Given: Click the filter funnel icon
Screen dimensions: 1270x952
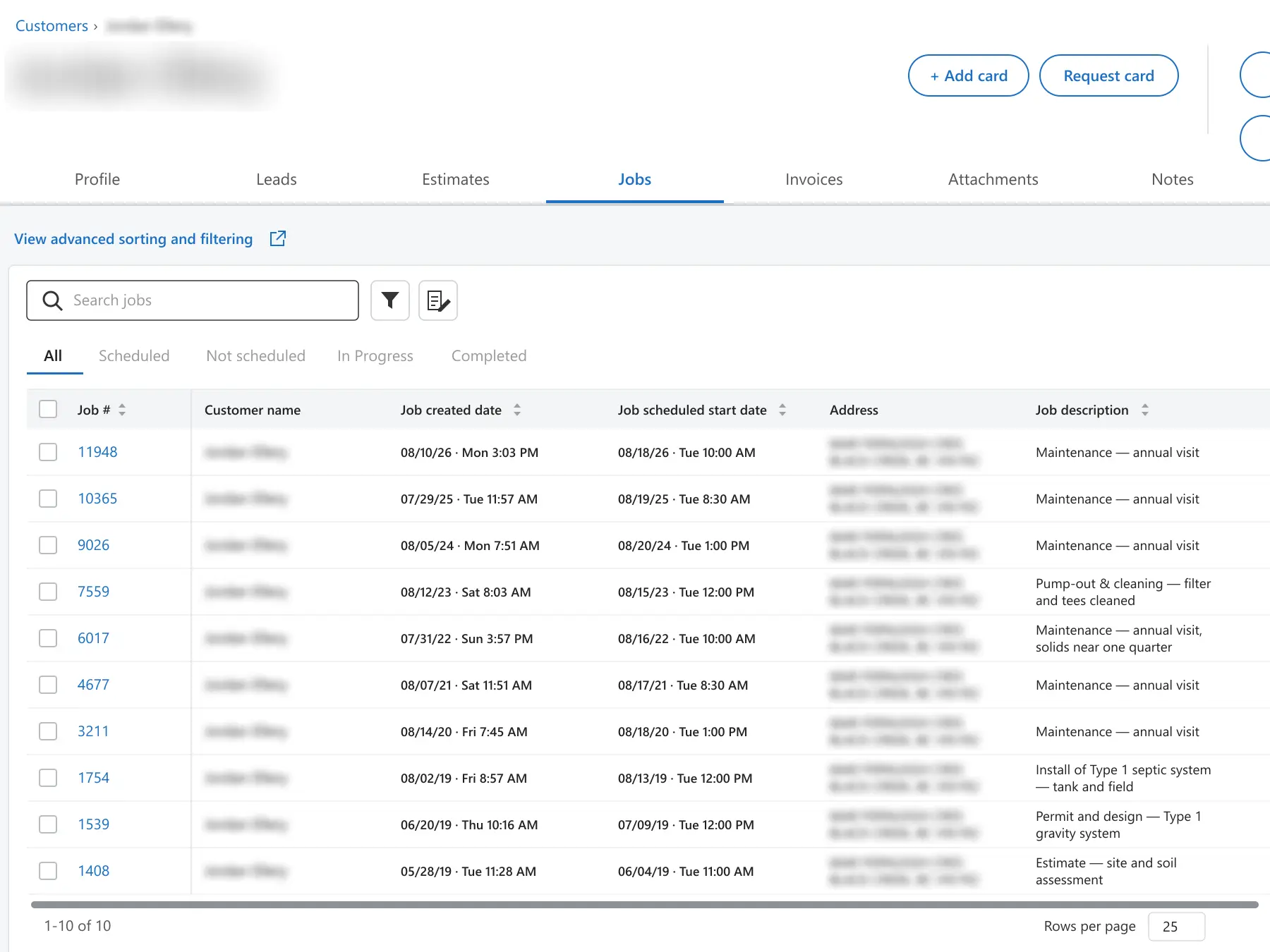Looking at the screenshot, I should [x=390, y=300].
